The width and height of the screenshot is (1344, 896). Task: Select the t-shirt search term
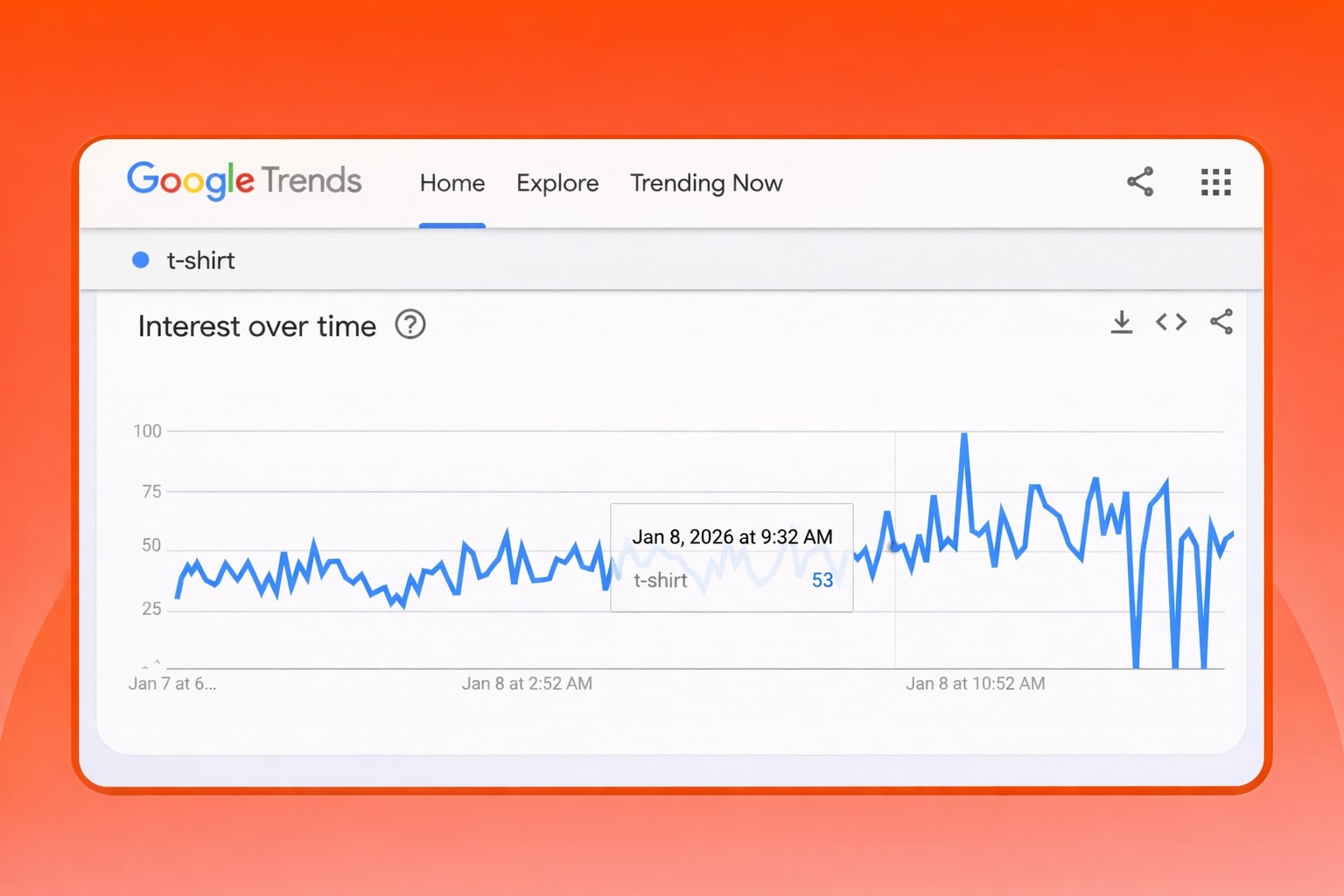point(200,260)
